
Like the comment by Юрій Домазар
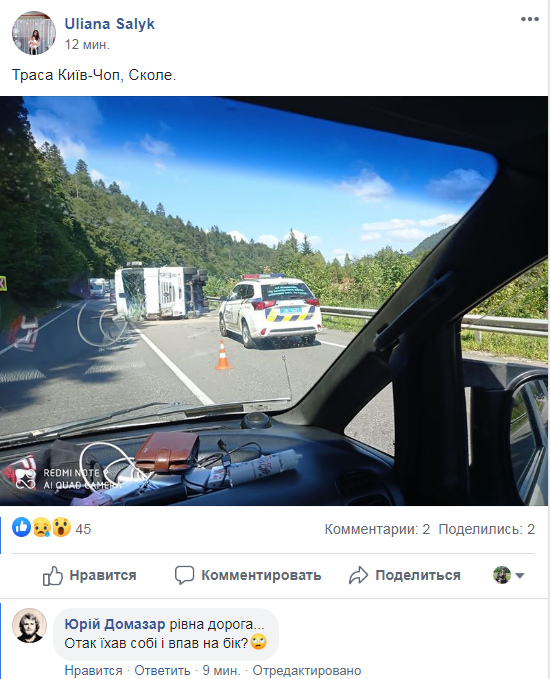pyautogui.click(x=94, y=670)
